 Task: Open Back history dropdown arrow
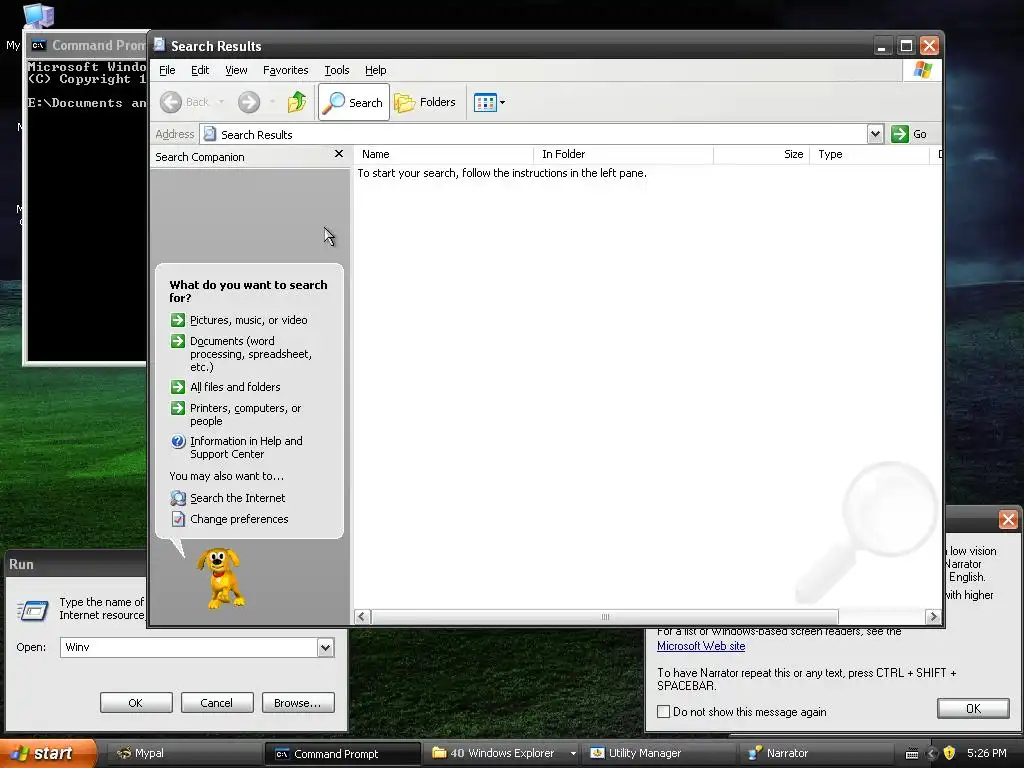tap(221, 102)
